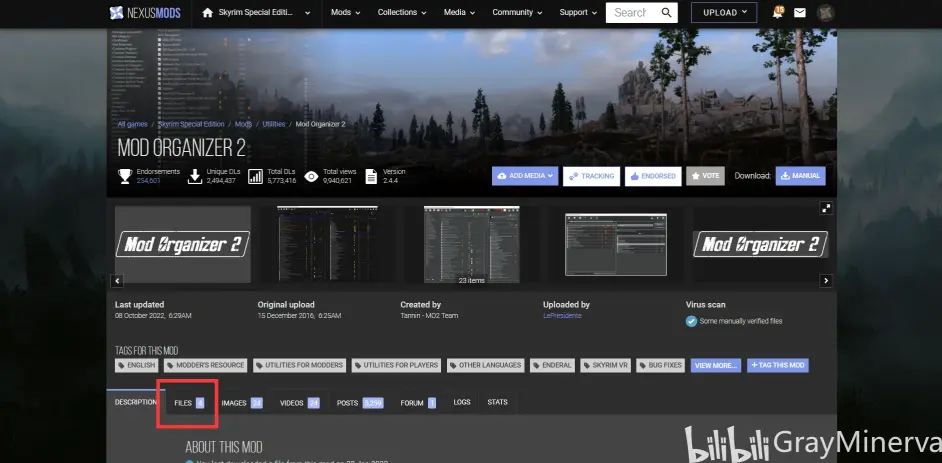Open the Add Media dropdown

(525, 176)
